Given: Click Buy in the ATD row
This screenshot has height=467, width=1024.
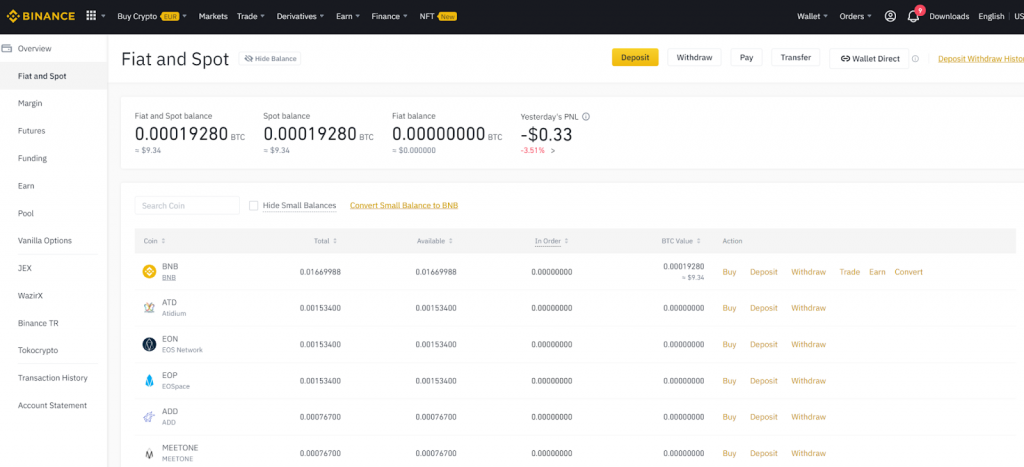Looking at the screenshot, I should 729,308.
